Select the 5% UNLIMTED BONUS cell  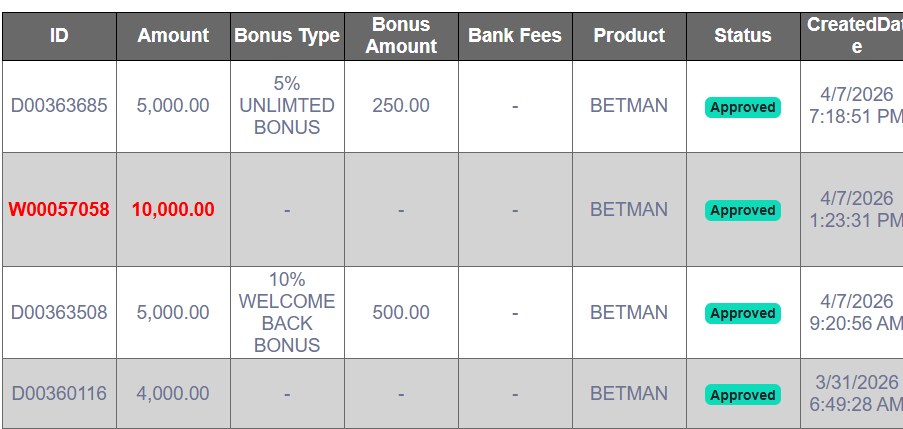click(x=287, y=106)
